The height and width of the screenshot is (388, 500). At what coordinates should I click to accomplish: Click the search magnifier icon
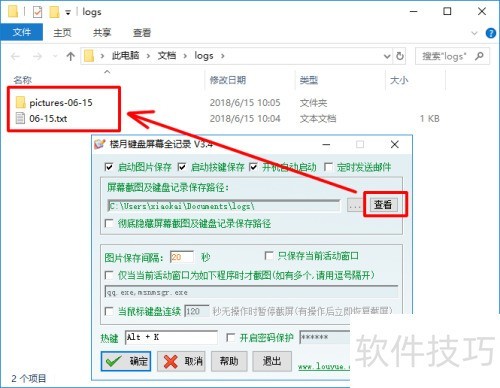[x=479, y=56]
